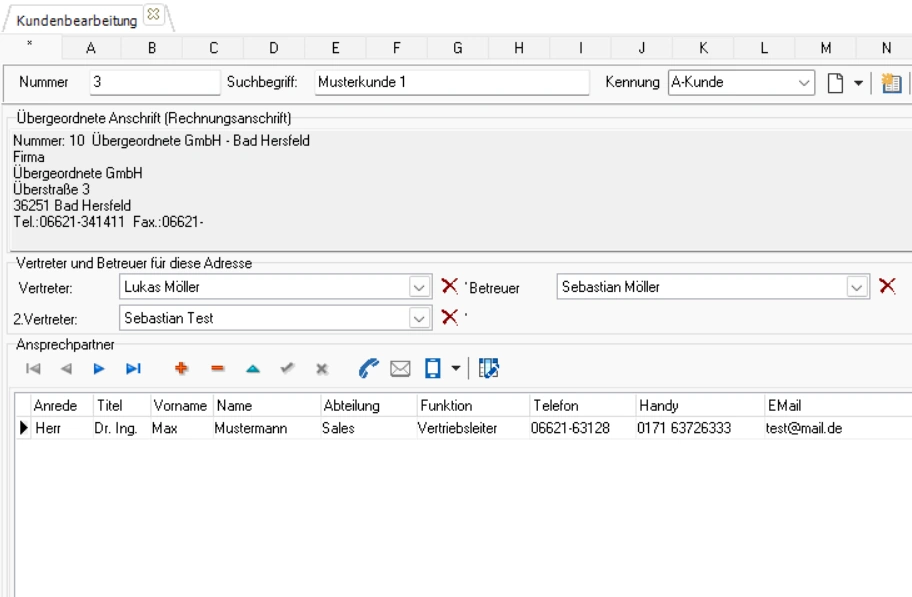Click the mobile phone icon
The width and height of the screenshot is (912, 597).
pos(433,368)
